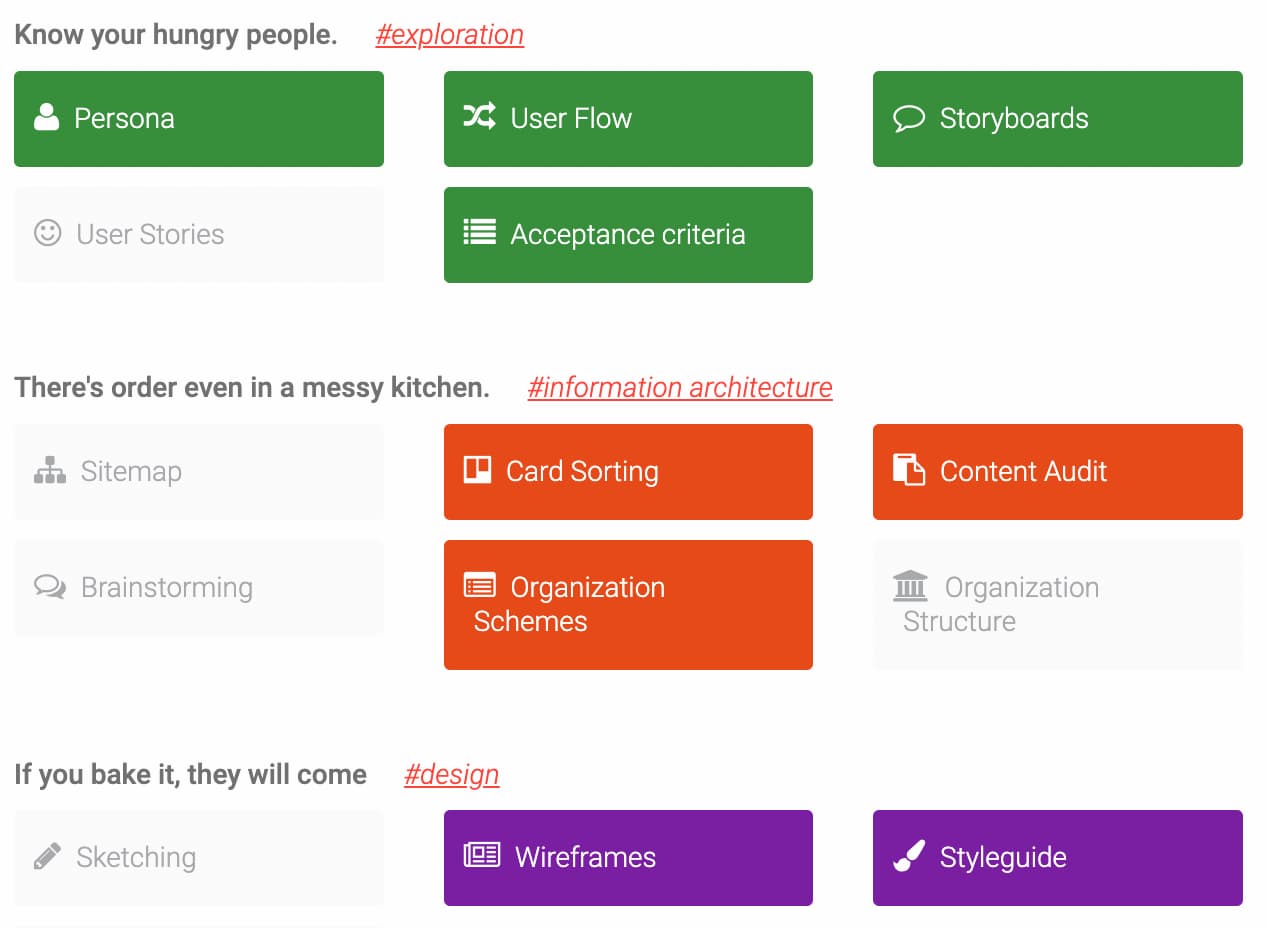Open the #information architecture link
Image resolution: width=1268 pixels, height=928 pixels.
679,387
